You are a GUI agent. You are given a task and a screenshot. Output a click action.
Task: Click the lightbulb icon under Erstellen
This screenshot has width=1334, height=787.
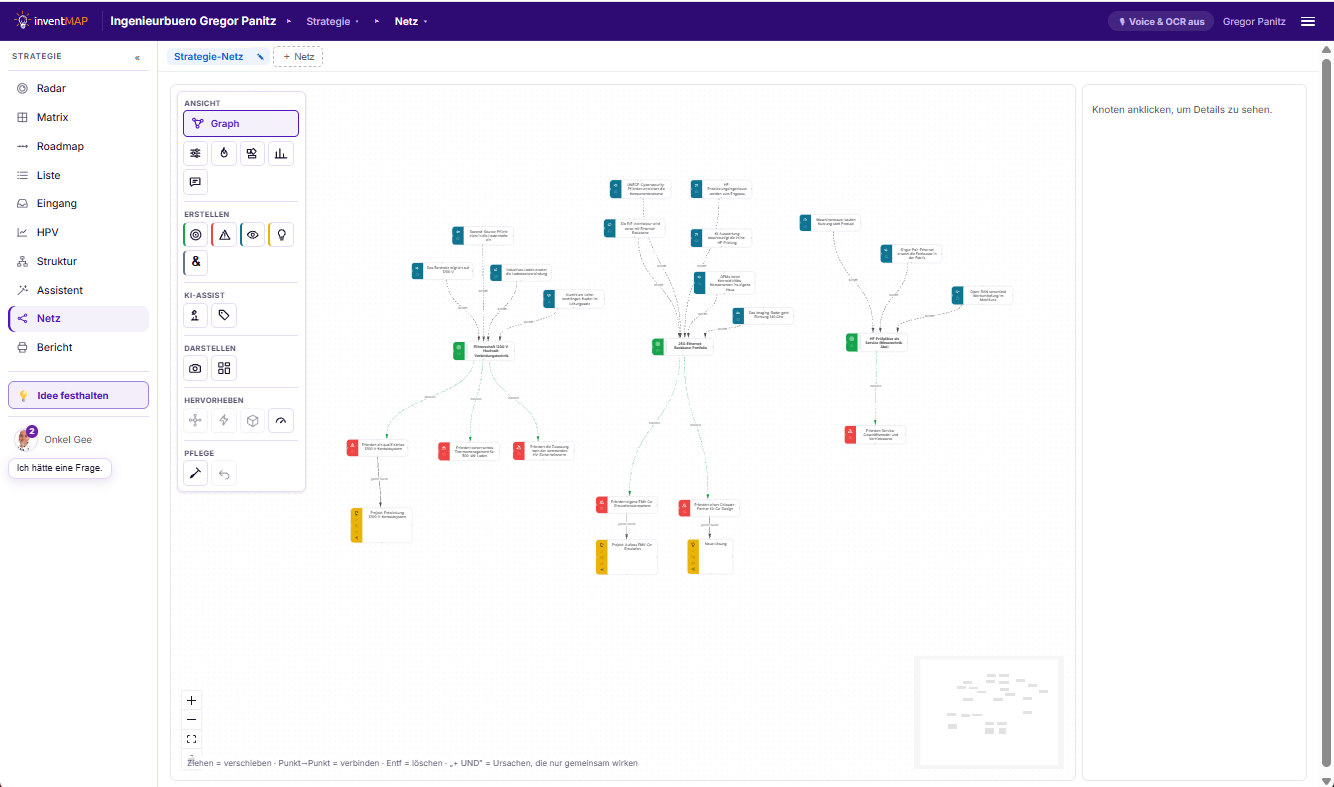click(x=281, y=235)
